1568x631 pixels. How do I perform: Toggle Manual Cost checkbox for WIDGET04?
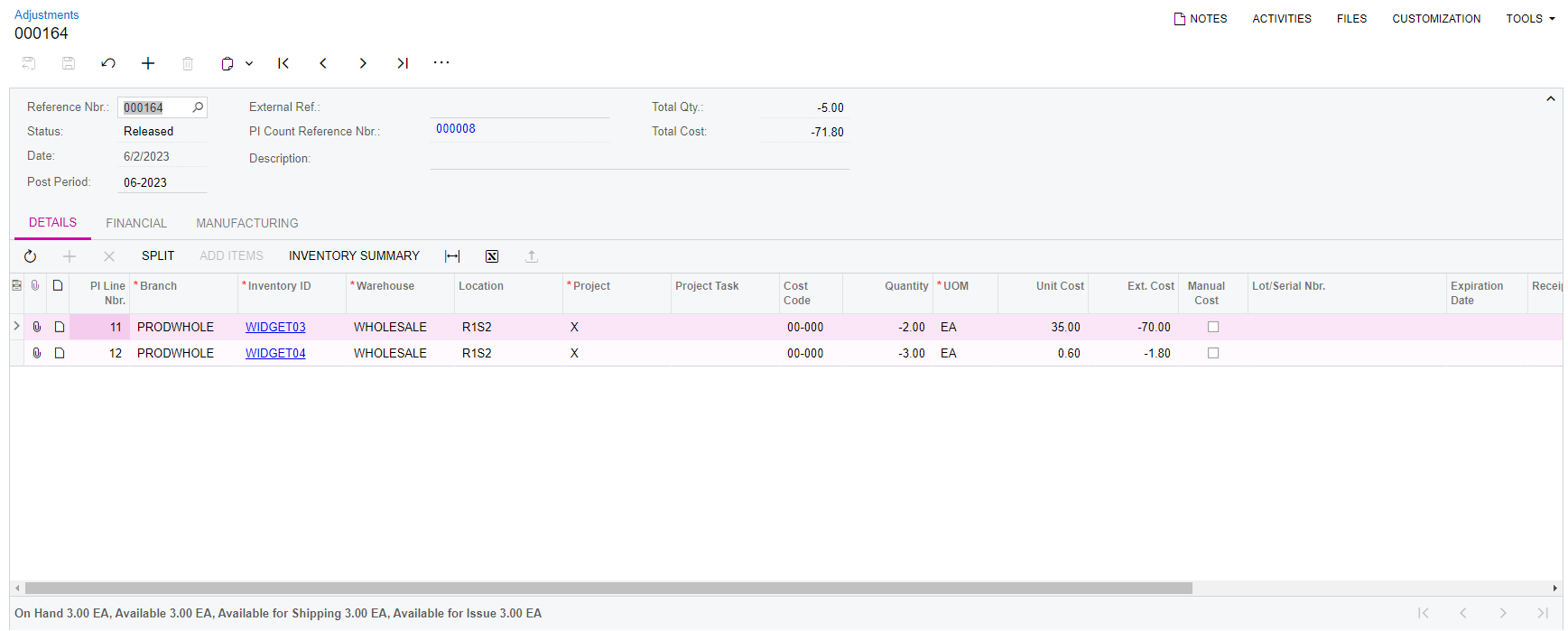click(1213, 353)
